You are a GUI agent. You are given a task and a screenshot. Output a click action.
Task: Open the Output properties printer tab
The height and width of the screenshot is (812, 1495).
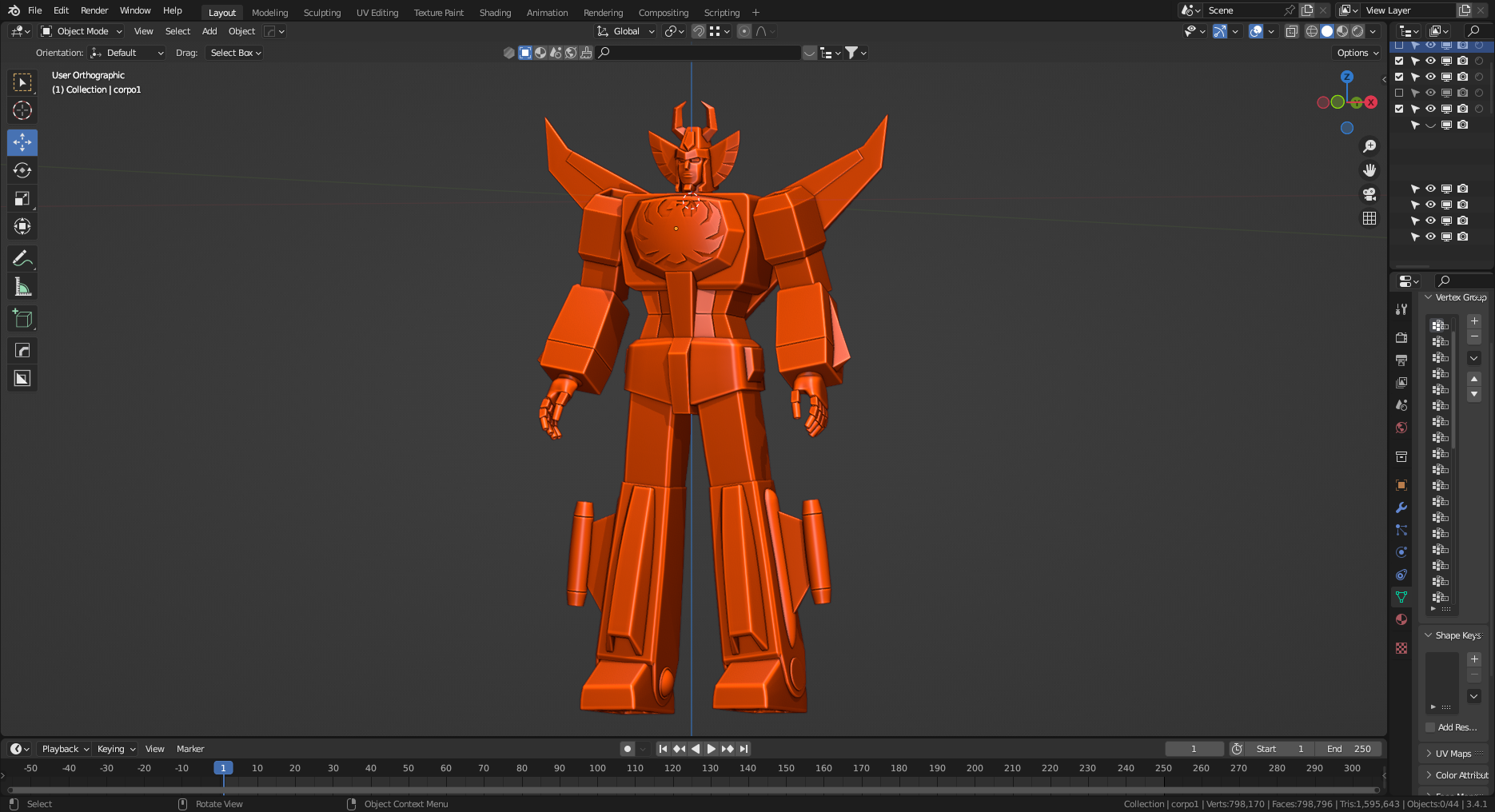(1401, 360)
